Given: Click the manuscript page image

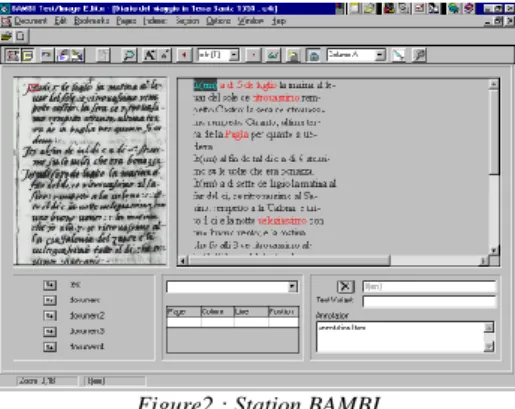Looking at the screenshot, I should click(90, 171).
